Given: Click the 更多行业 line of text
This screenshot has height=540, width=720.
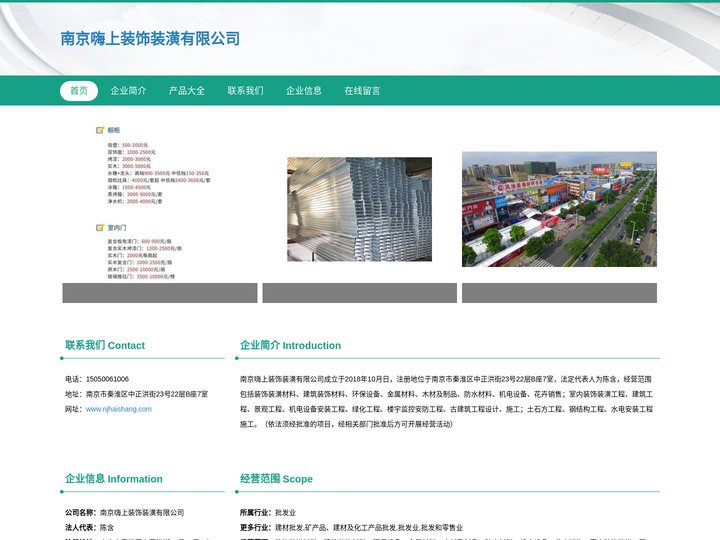Looking at the screenshot, I should (351, 528).
